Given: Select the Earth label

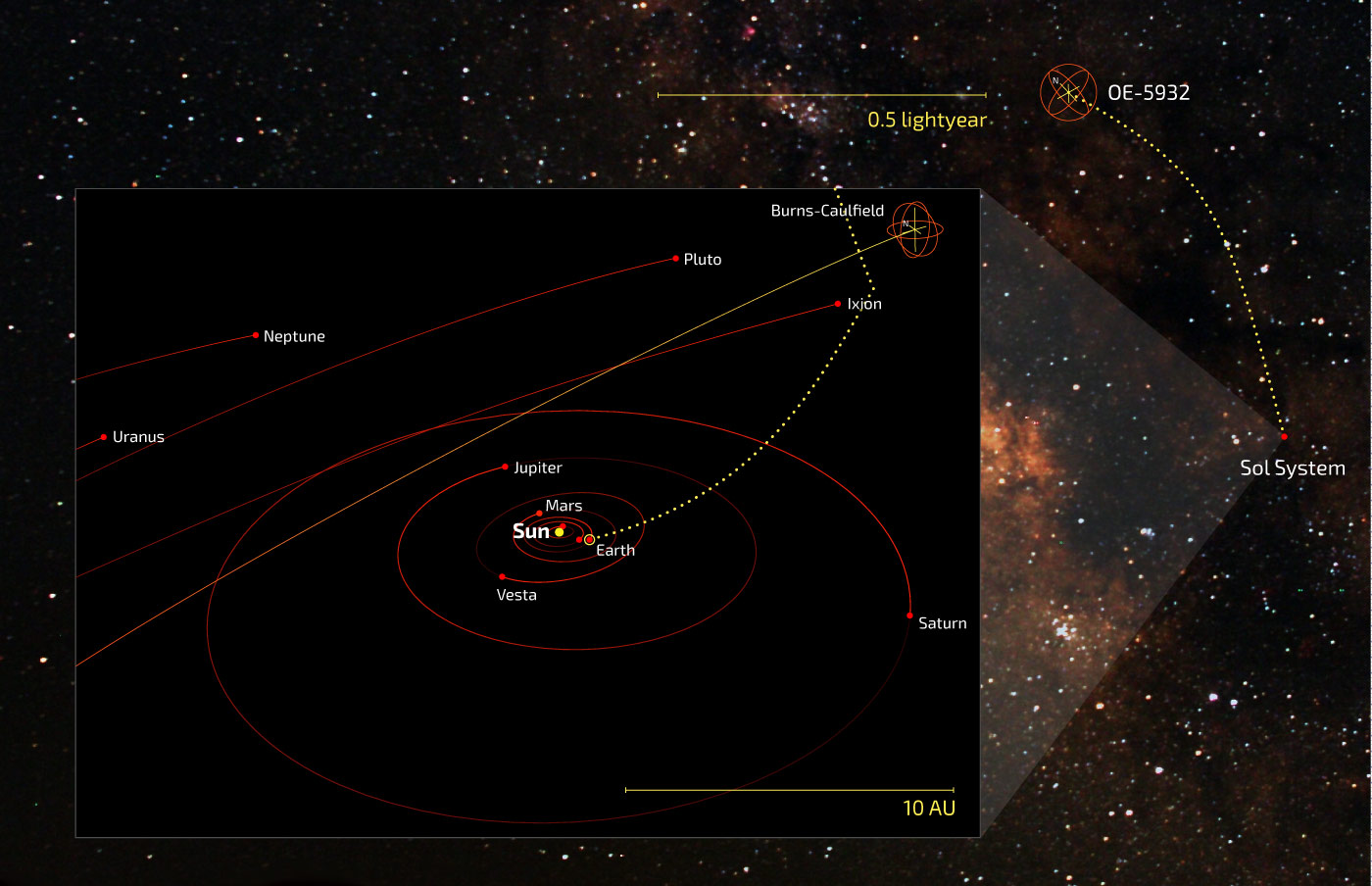Looking at the screenshot, I should pos(615,551).
